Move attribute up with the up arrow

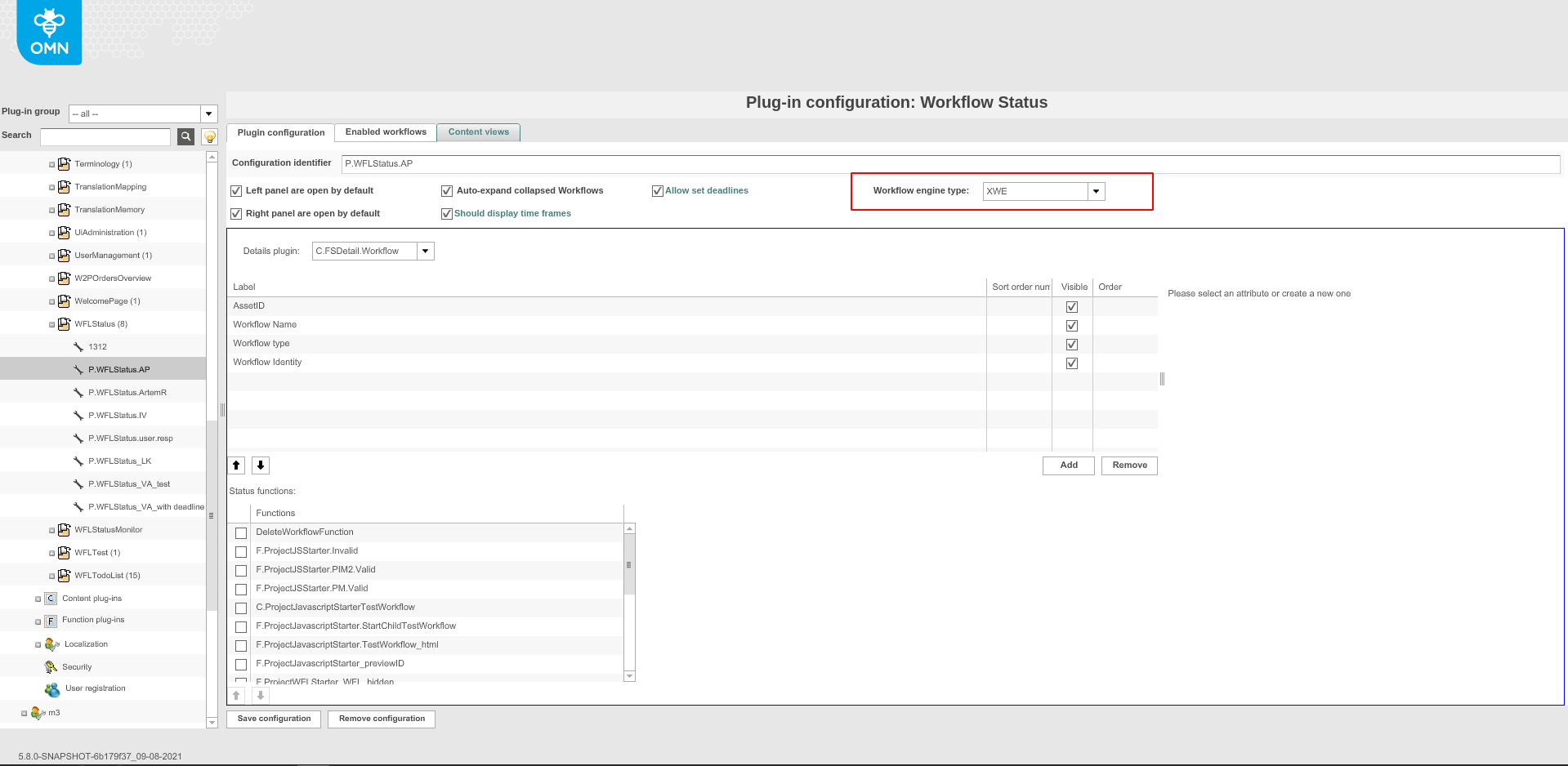(236, 465)
